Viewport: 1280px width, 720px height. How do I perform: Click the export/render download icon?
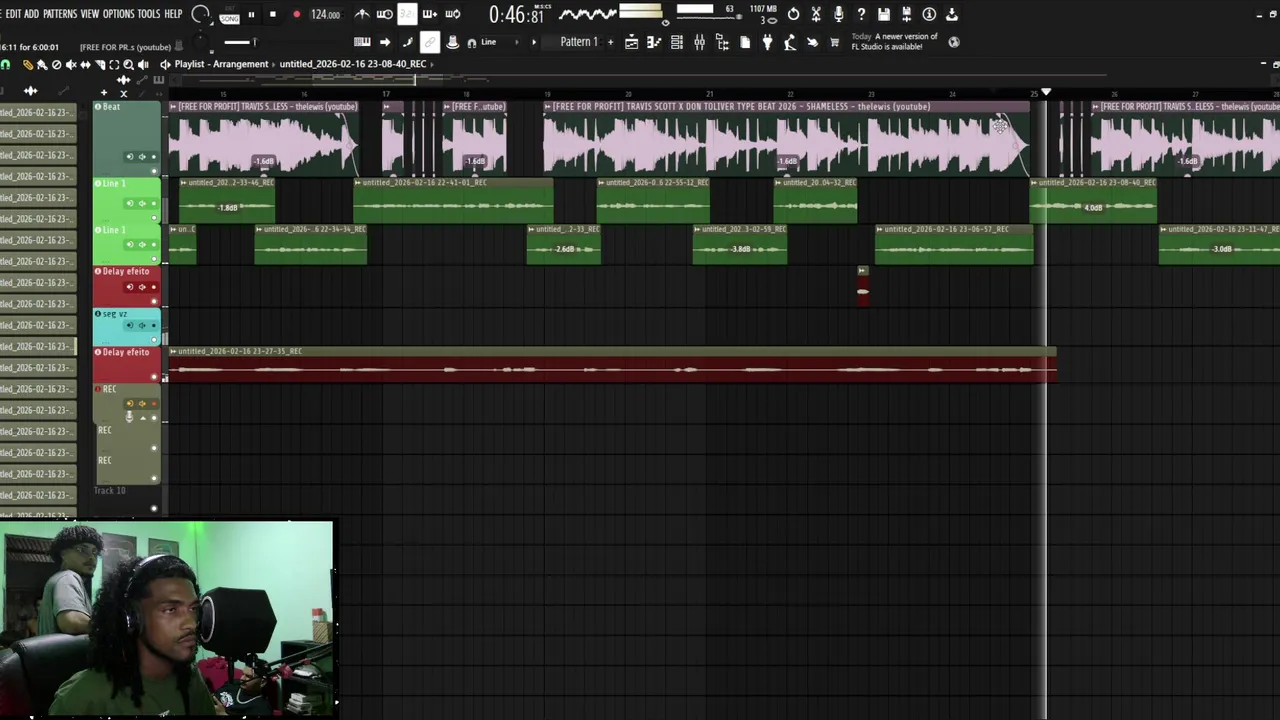point(952,14)
